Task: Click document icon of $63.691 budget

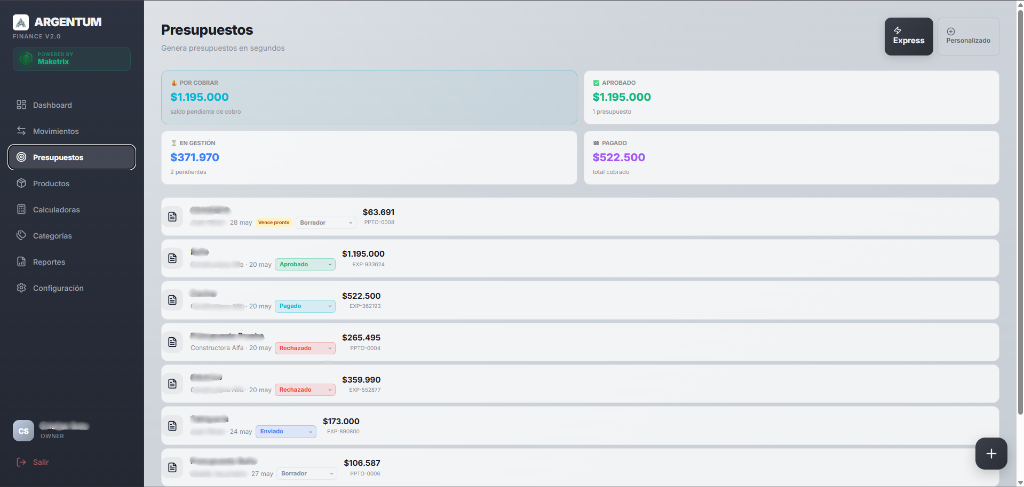Action: 172,217
